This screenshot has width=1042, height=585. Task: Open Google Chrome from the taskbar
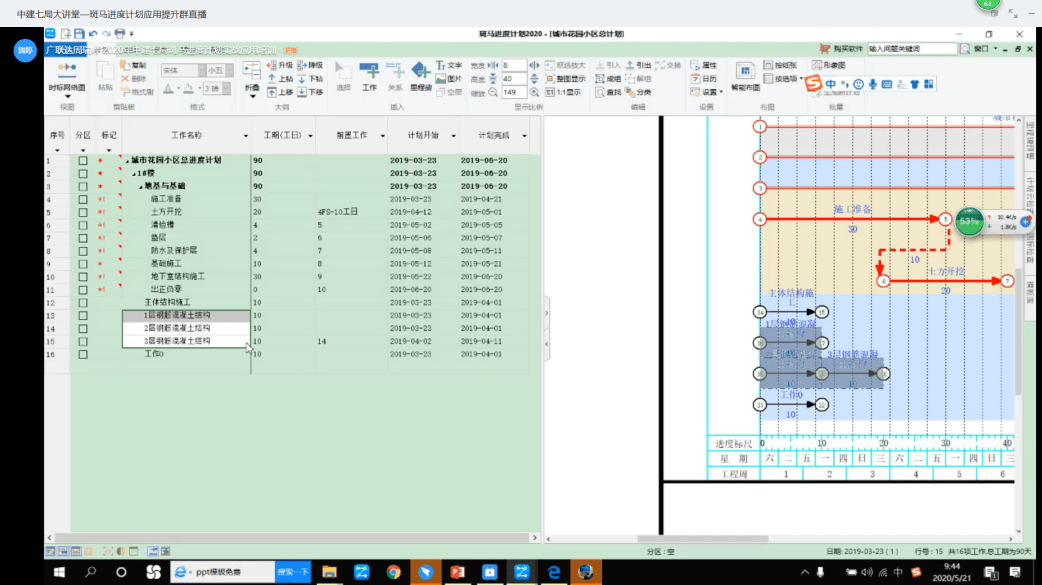(x=393, y=572)
